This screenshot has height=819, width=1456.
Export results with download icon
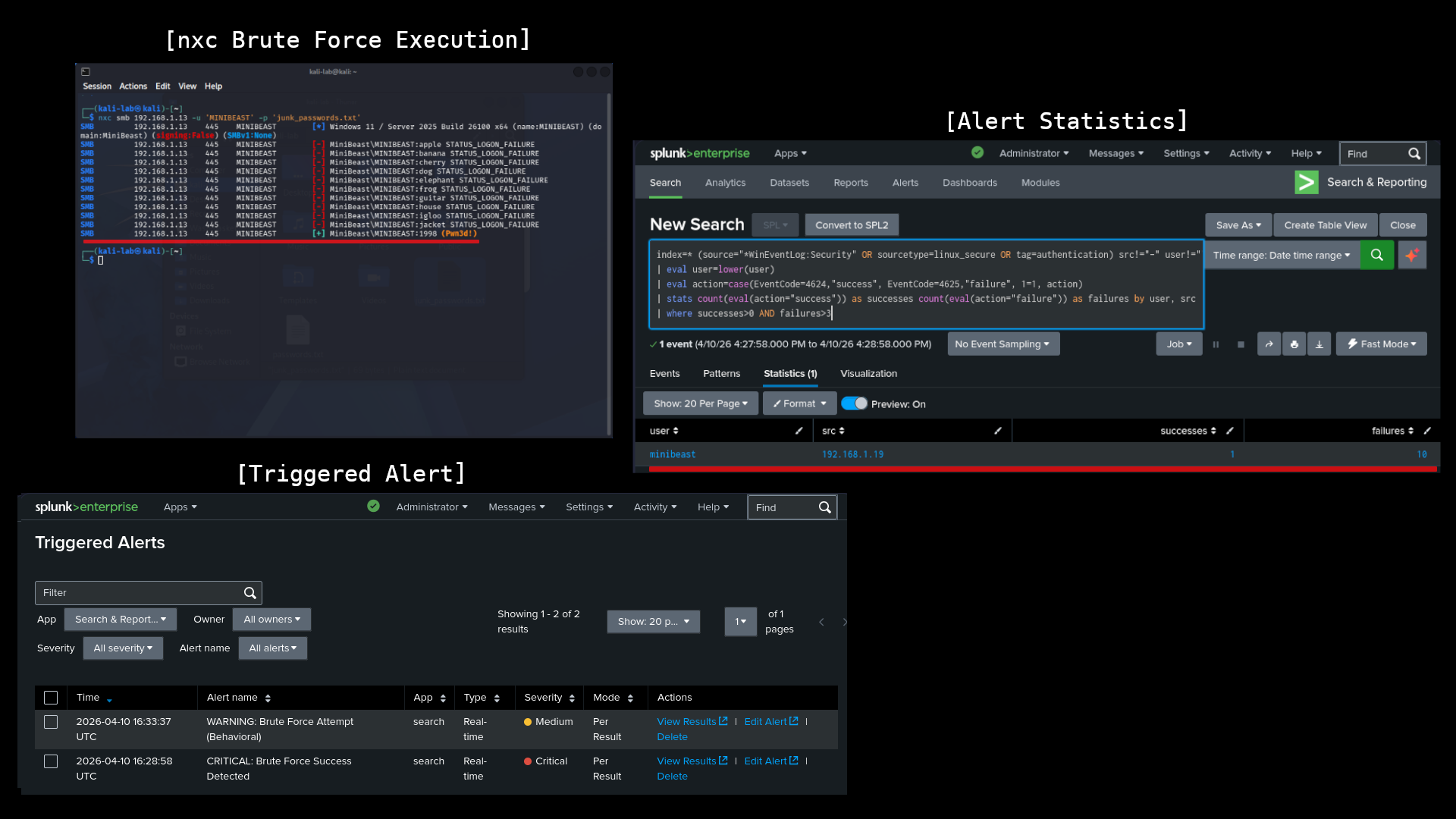1319,344
